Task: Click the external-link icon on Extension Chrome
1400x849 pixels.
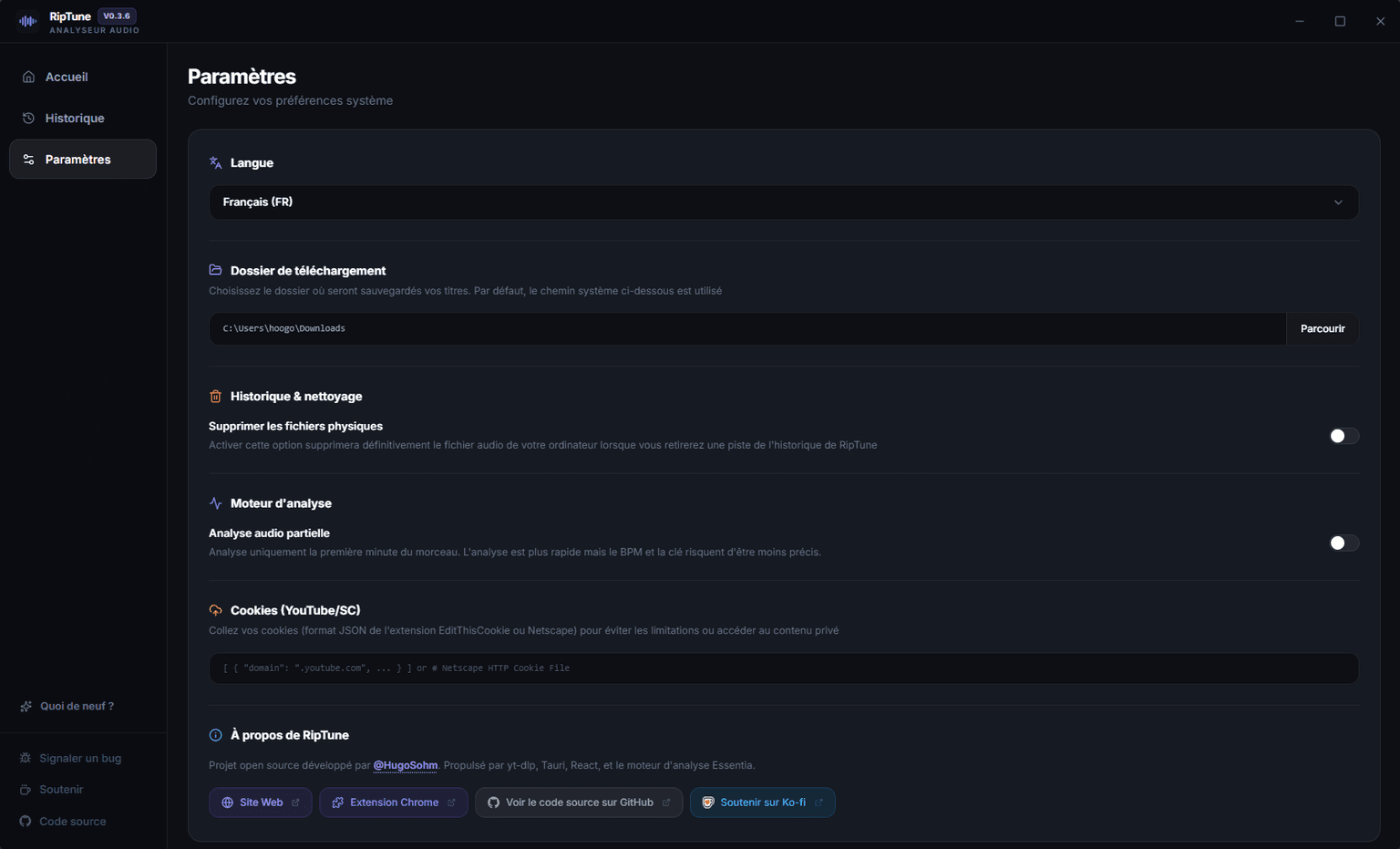Action: click(451, 802)
